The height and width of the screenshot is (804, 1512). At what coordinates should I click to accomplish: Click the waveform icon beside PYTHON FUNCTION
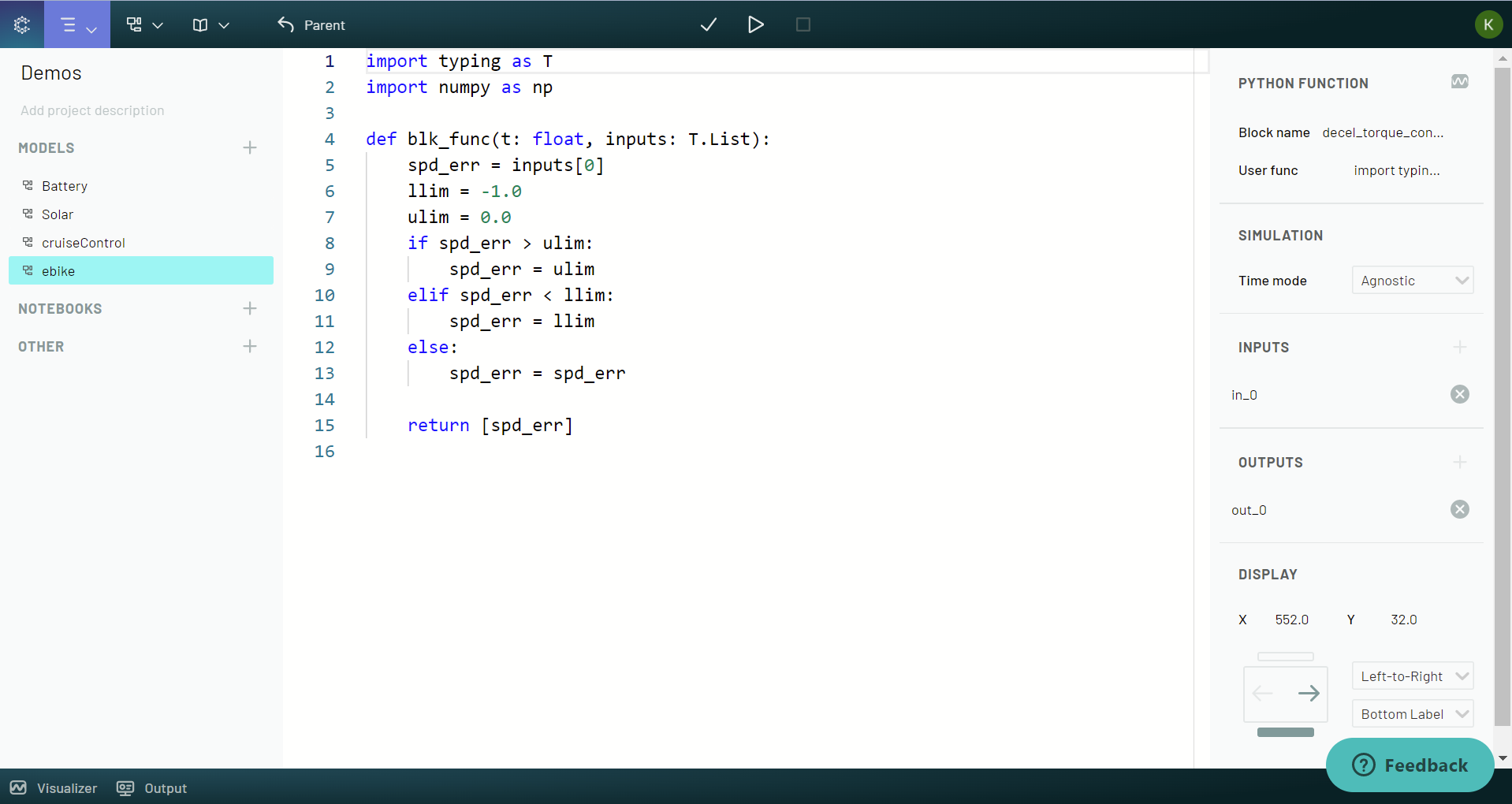point(1460,81)
